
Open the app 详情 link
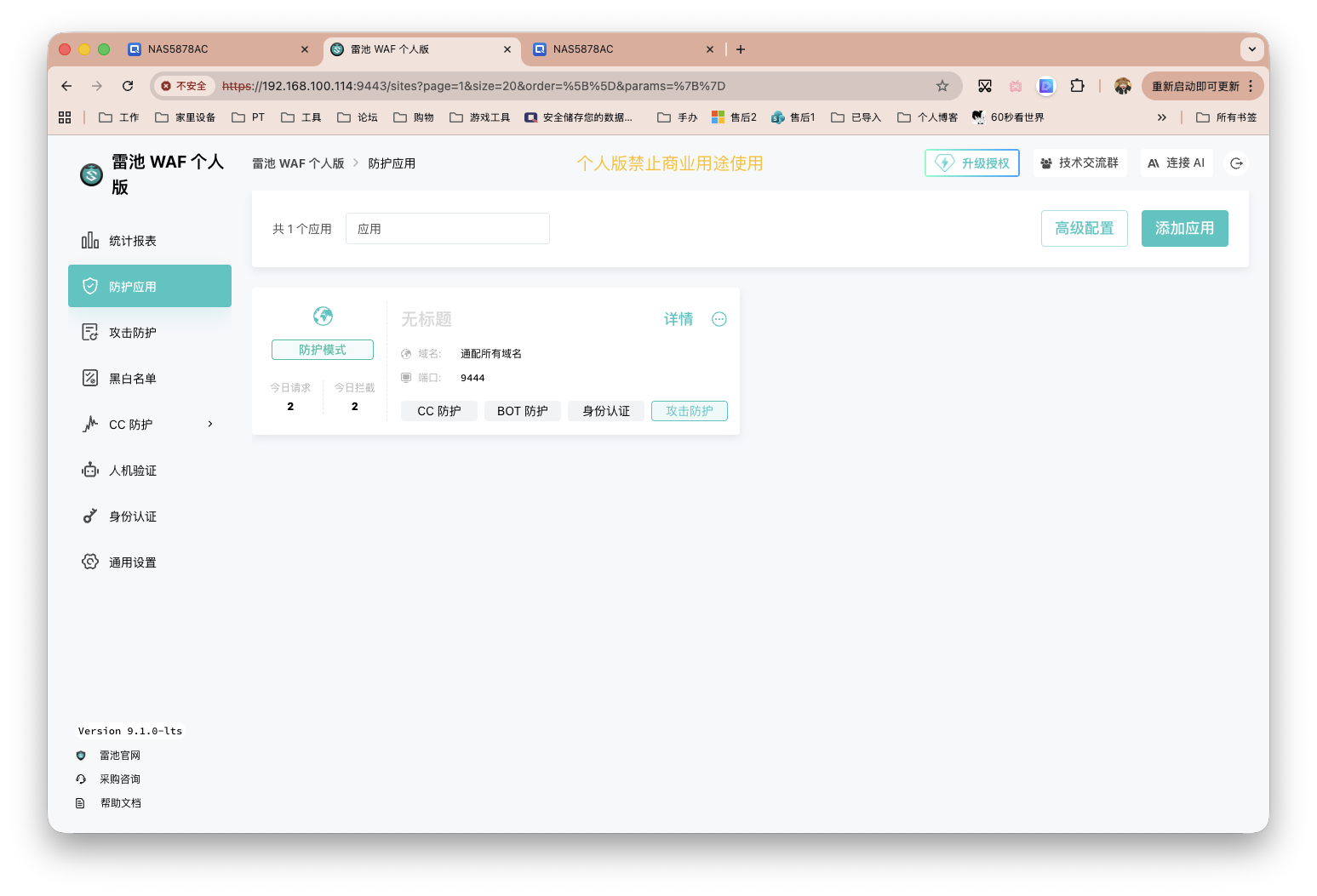(678, 318)
